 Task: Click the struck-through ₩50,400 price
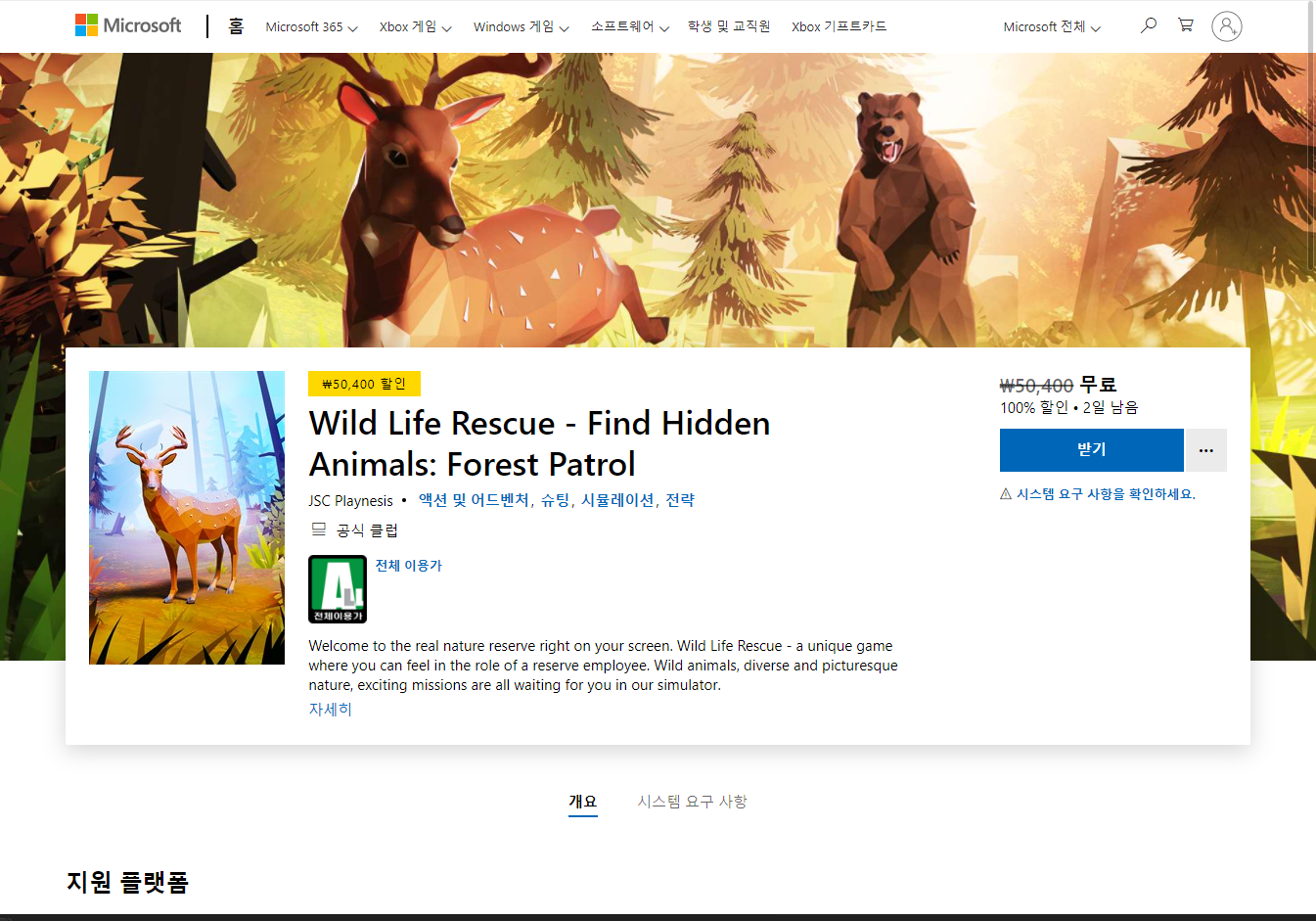tap(1036, 386)
